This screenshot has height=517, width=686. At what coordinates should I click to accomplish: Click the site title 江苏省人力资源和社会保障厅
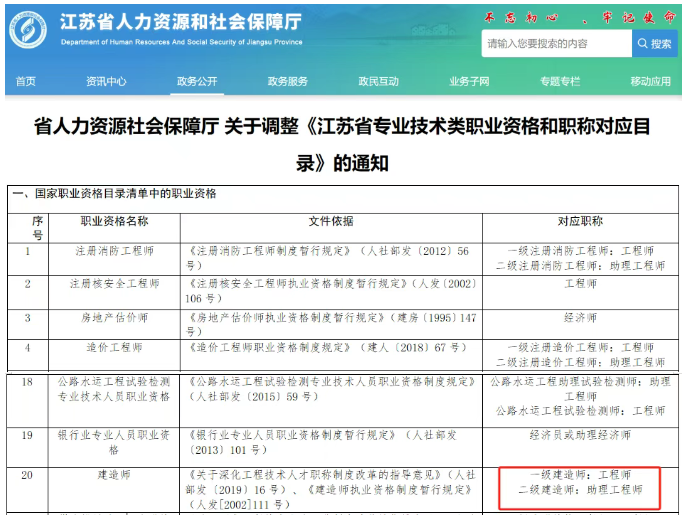pos(181,22)
